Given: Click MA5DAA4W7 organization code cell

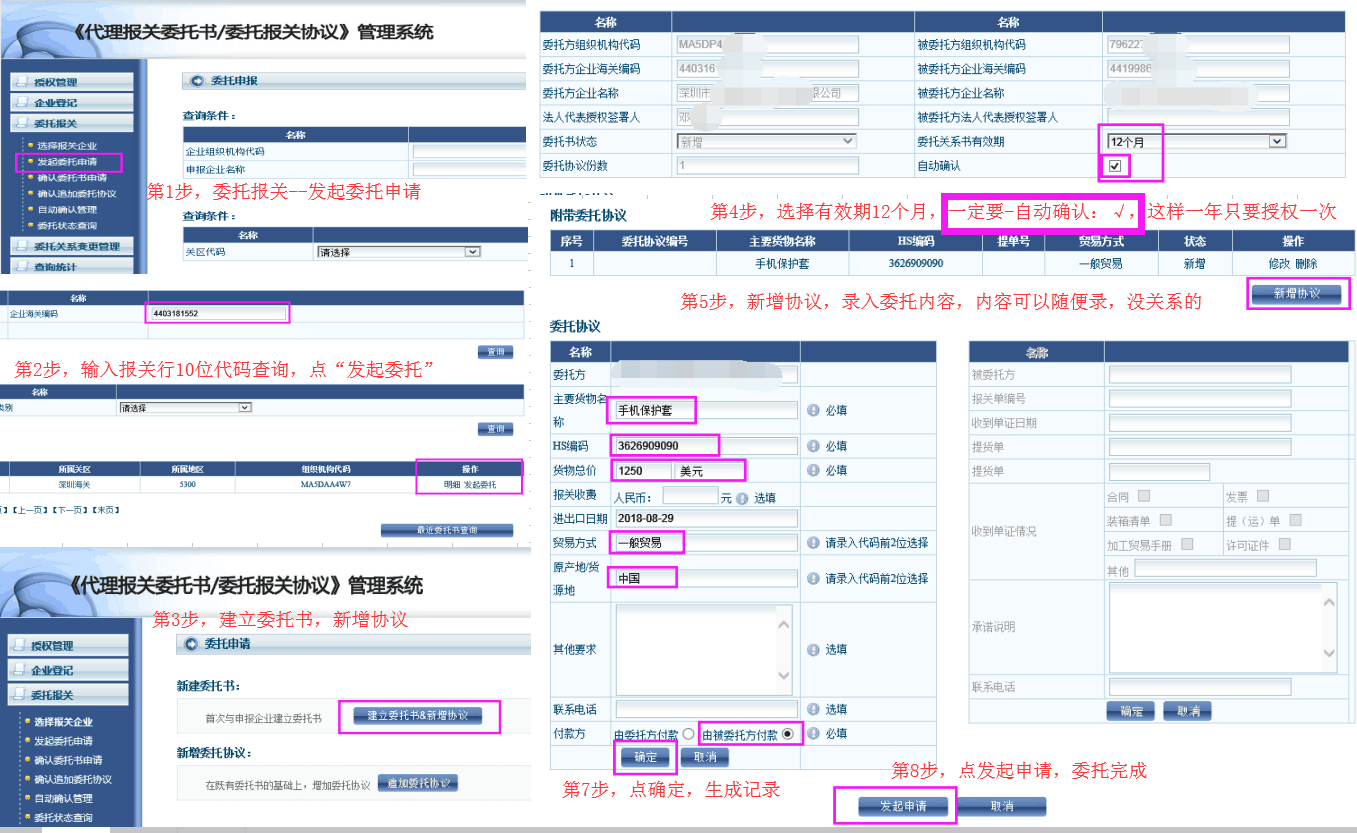Looking at the screenshot, I should pyautogui.click(x=326, y=485).
